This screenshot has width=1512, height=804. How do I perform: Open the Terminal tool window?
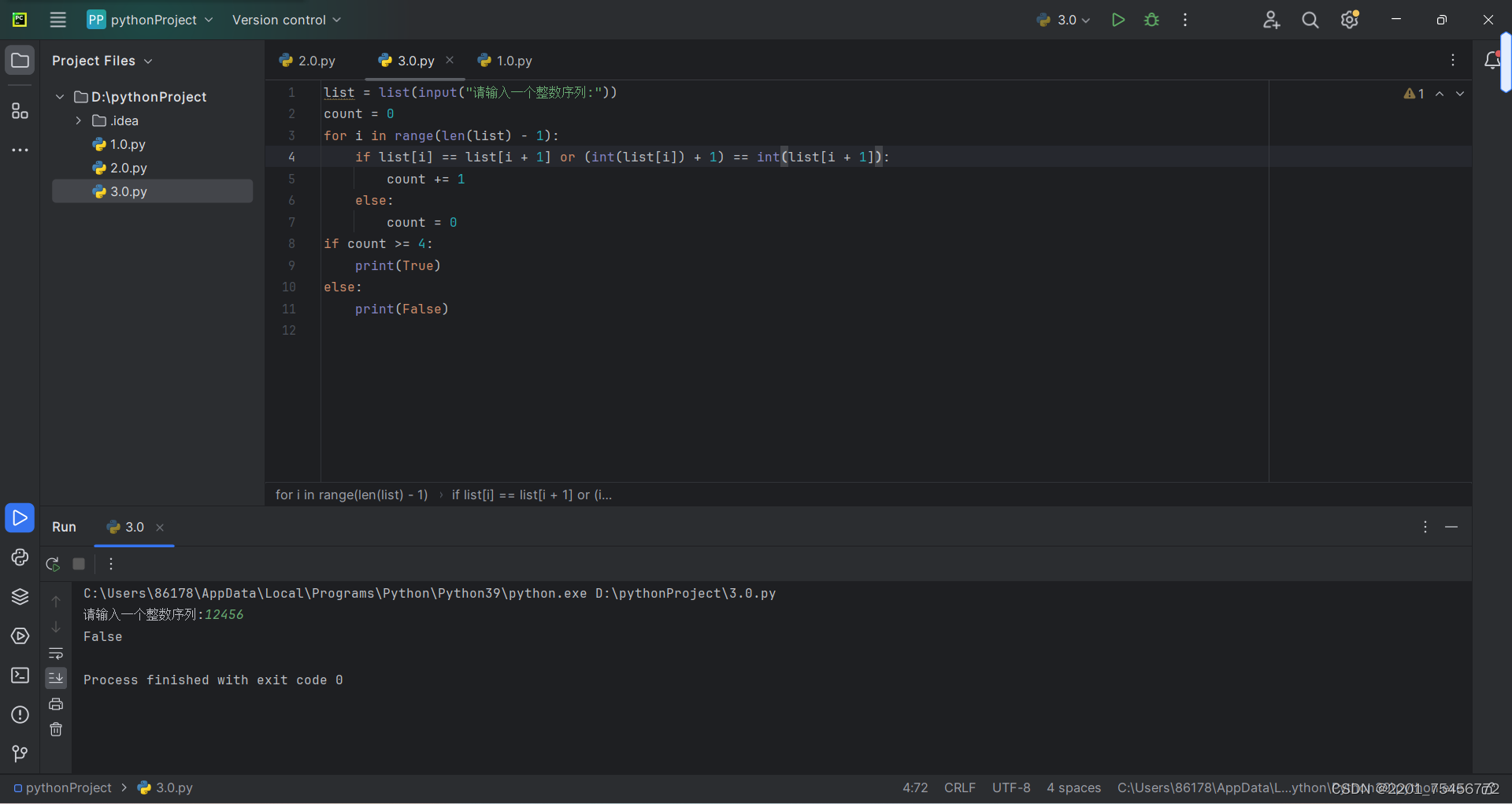click(20, 676)
